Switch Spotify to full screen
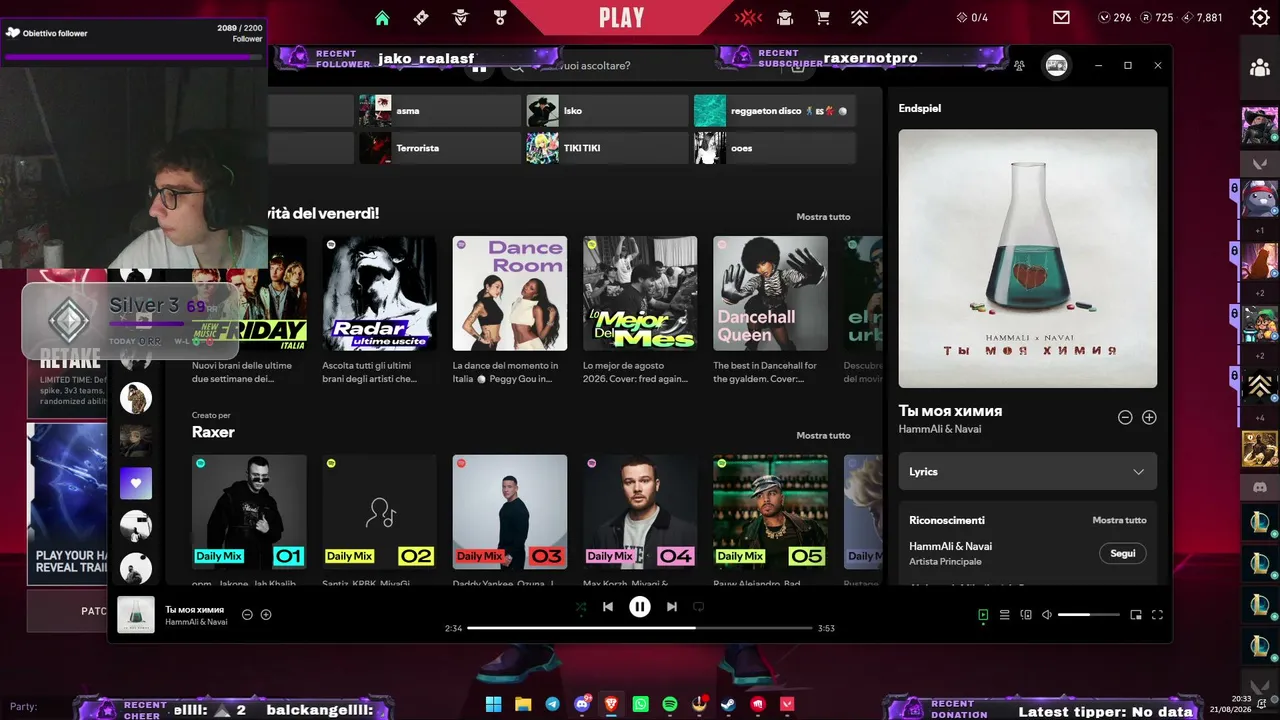Image resolution: width=1280 pixels, height=720 pixels. point(1158,615)
